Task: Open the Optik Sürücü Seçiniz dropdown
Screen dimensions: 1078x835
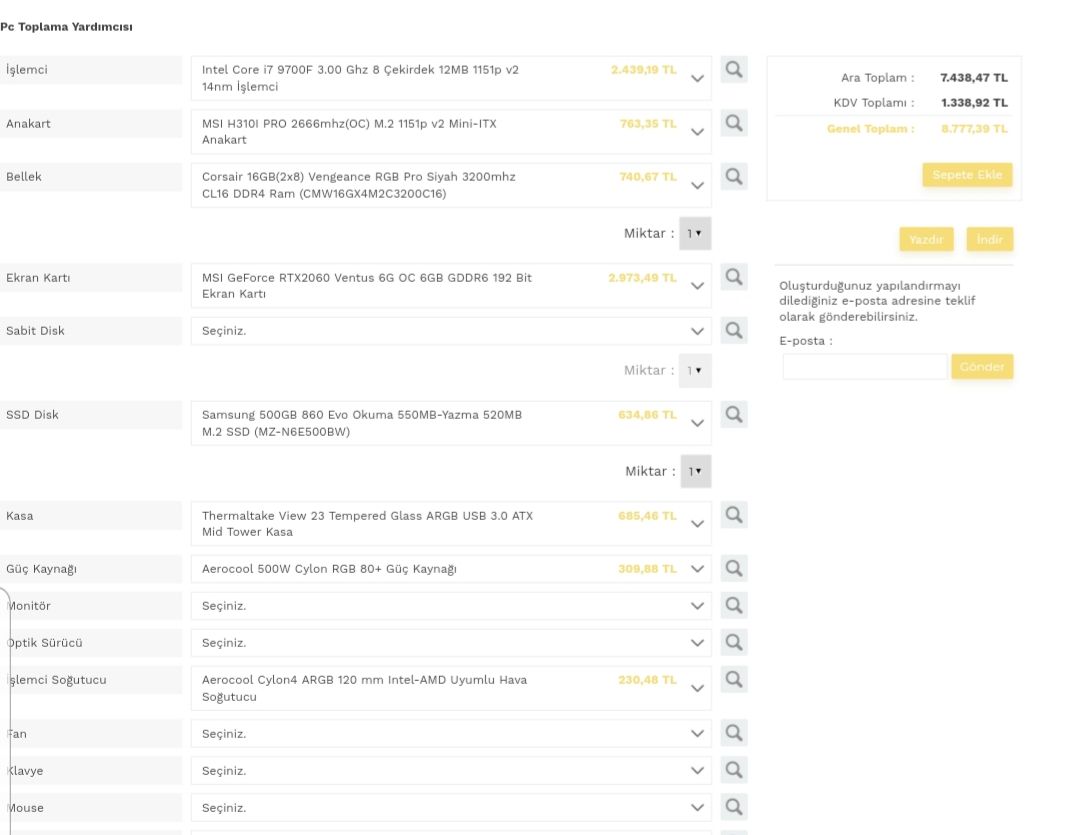Action: 451,643
